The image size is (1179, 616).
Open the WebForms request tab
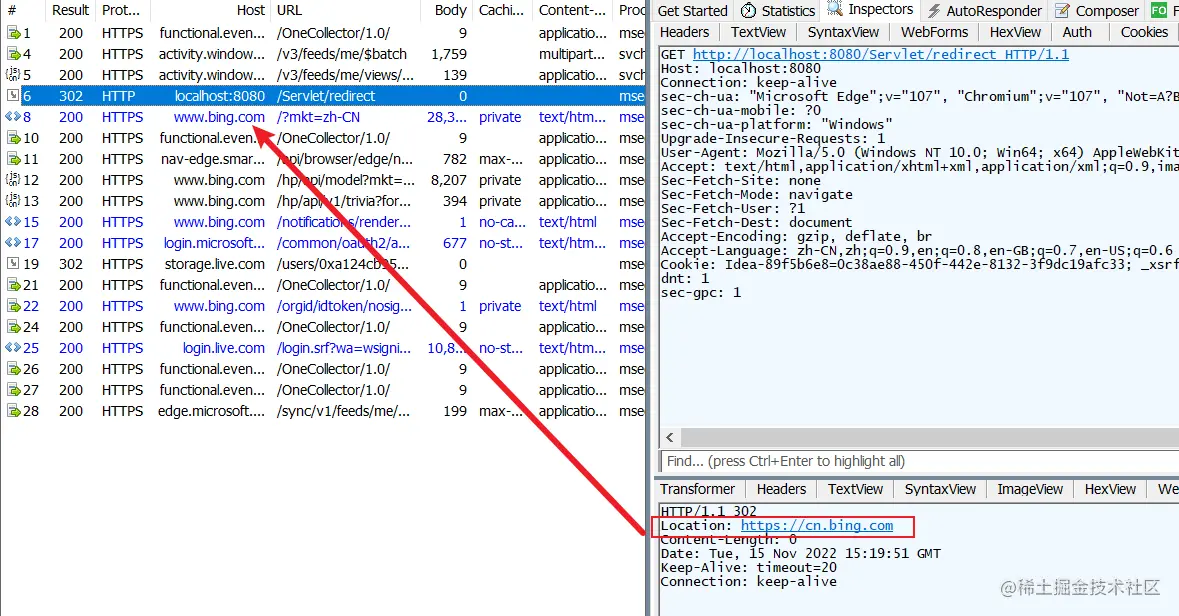934,32
